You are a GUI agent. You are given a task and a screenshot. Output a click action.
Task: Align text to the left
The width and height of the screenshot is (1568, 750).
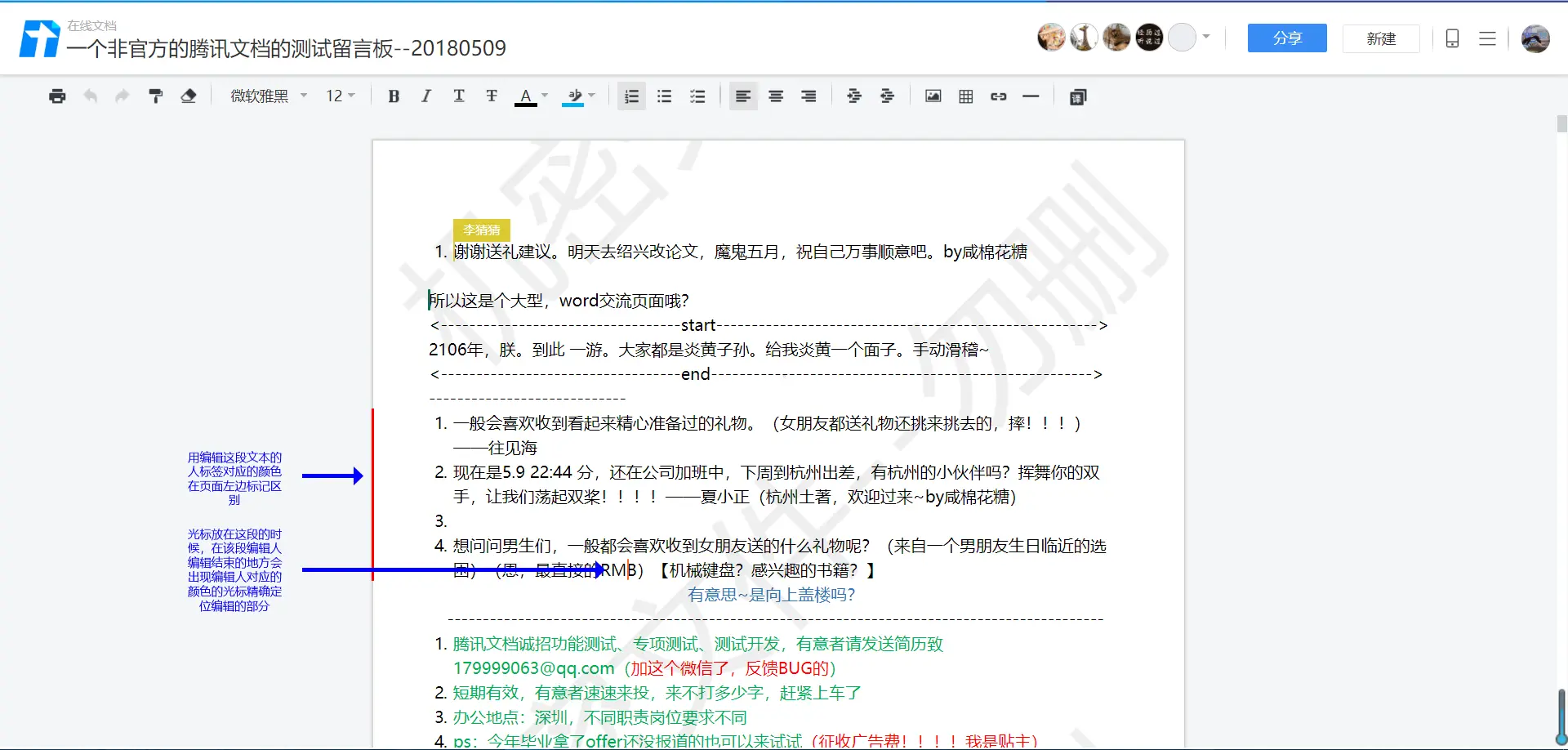[x=743, y=96]
